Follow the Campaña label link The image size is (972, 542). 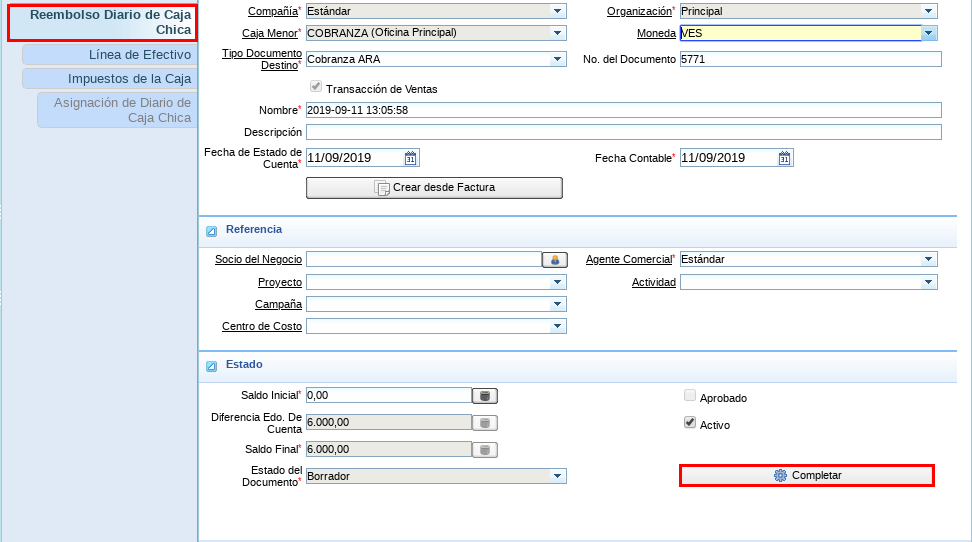click(x=278, y=304)
